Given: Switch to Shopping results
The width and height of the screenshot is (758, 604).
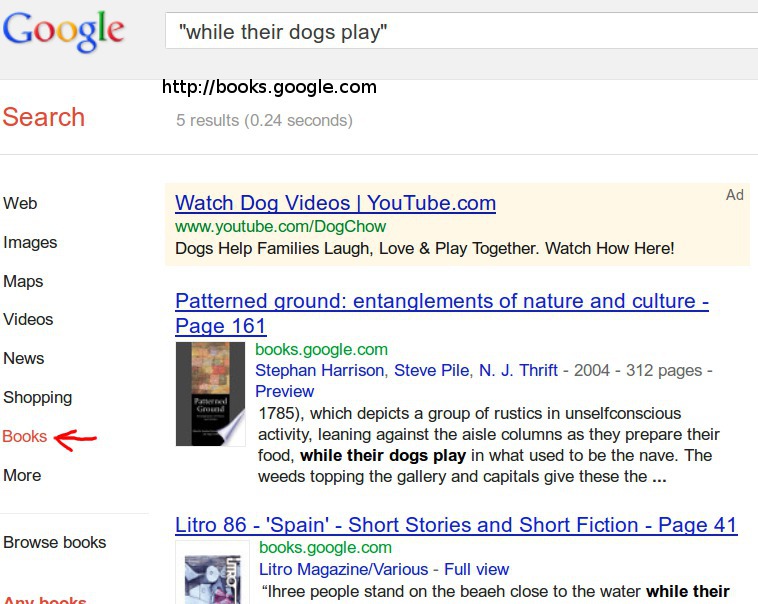Looking at the screenshot, I should tap(38, 398).
